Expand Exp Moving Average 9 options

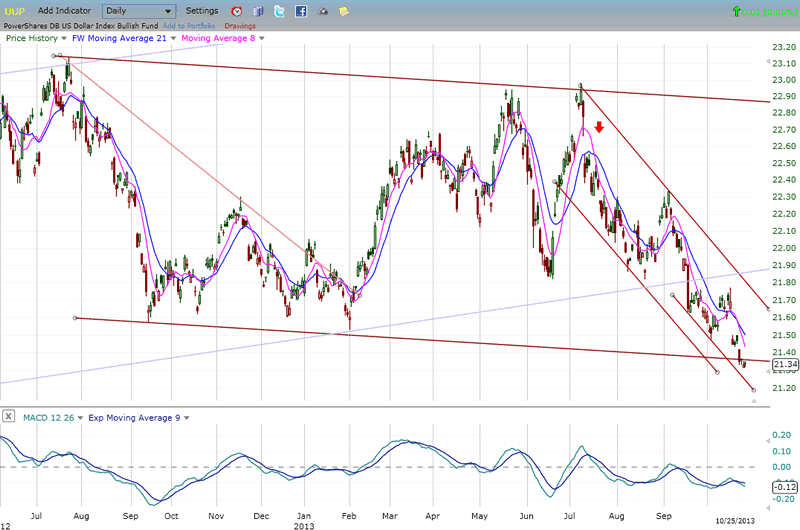pos(185,417)
